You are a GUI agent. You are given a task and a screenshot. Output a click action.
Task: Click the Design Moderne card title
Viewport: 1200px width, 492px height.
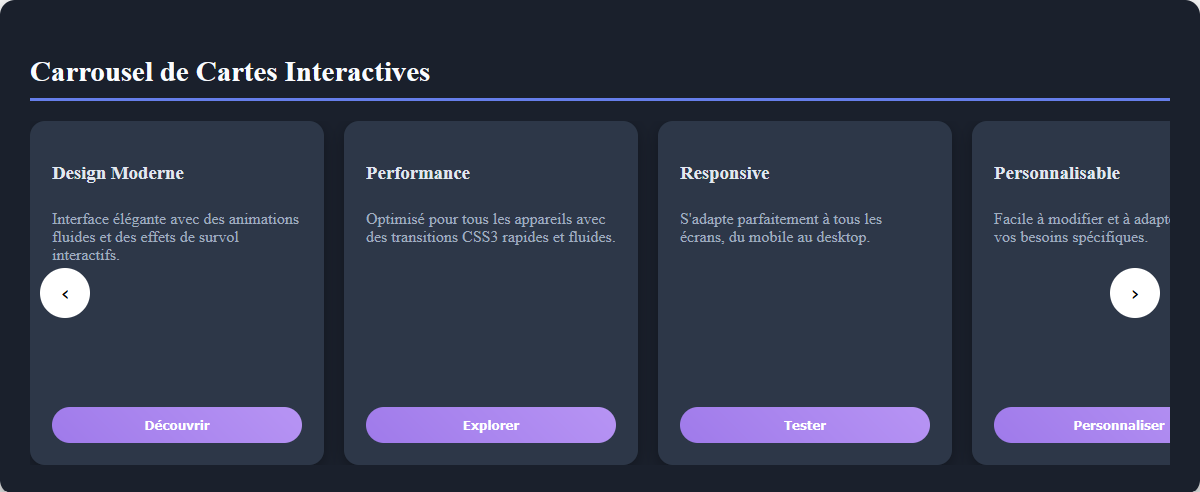click(x=118, y=173)
